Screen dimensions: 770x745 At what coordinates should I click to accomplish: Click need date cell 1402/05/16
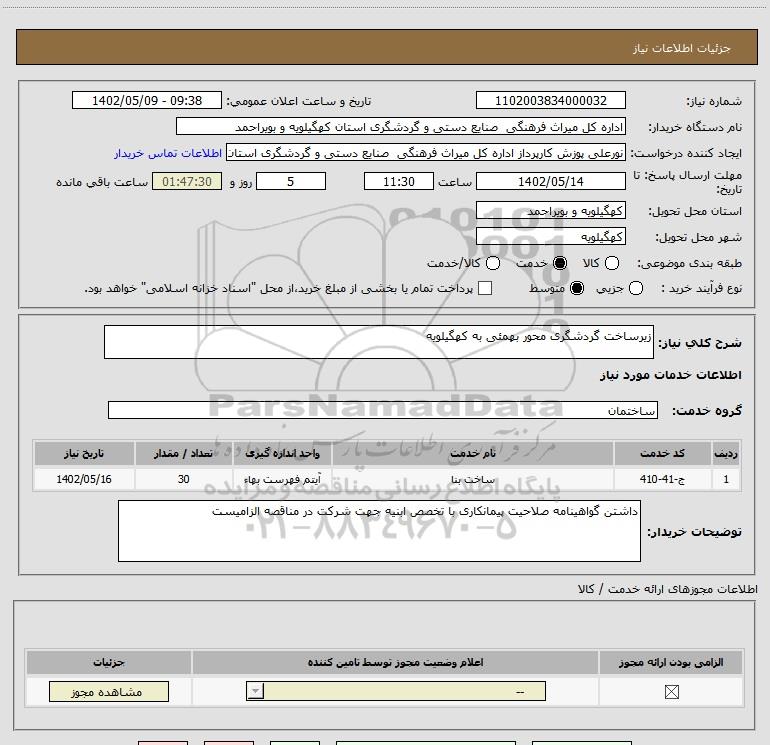point(84,479)
